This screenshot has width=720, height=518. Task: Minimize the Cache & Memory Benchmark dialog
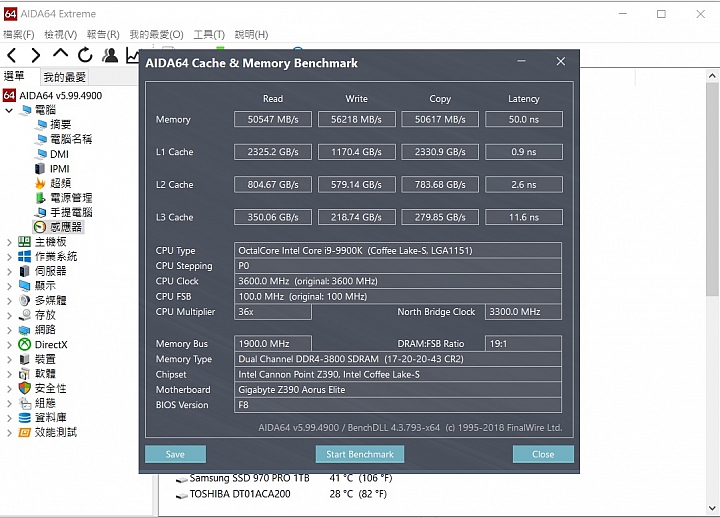point(521,61)
